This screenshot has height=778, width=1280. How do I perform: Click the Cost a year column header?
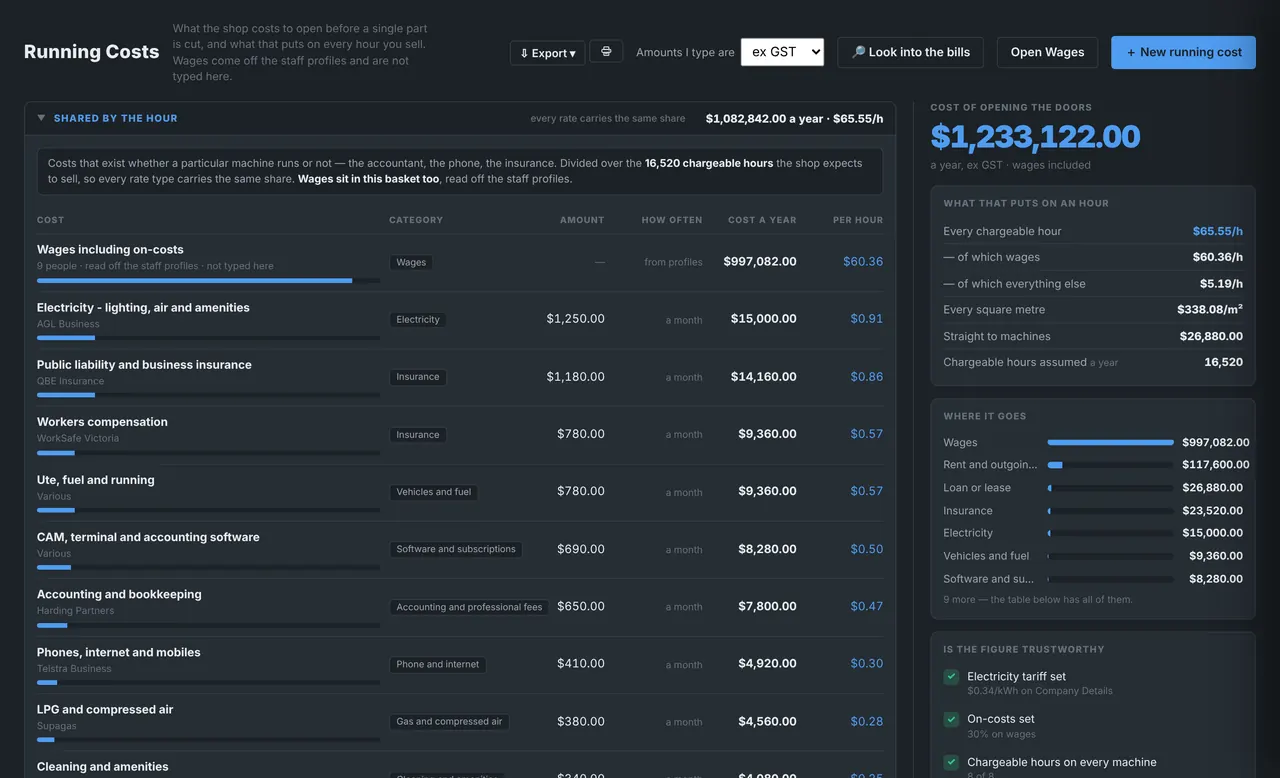(762, 220)
